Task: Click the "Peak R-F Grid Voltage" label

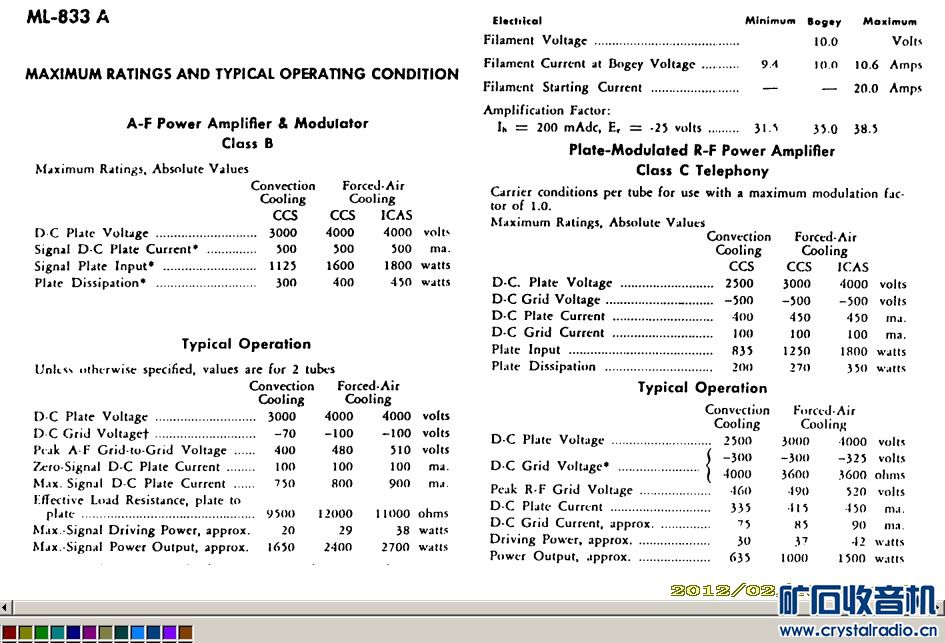Action: point(562,489)
